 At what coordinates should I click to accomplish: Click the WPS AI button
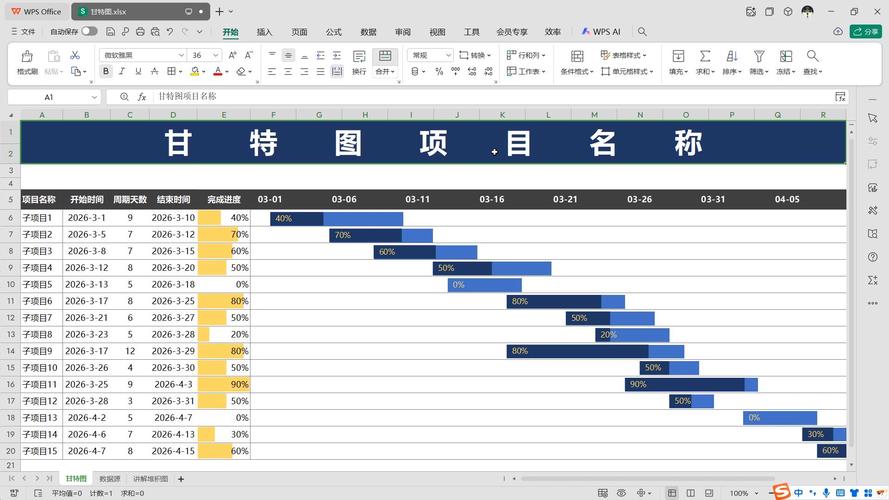600,32
